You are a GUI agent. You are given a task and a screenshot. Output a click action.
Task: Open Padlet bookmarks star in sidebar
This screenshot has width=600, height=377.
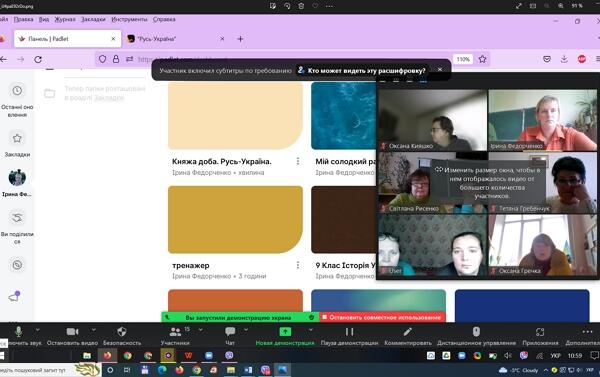(x=17, y=138)
